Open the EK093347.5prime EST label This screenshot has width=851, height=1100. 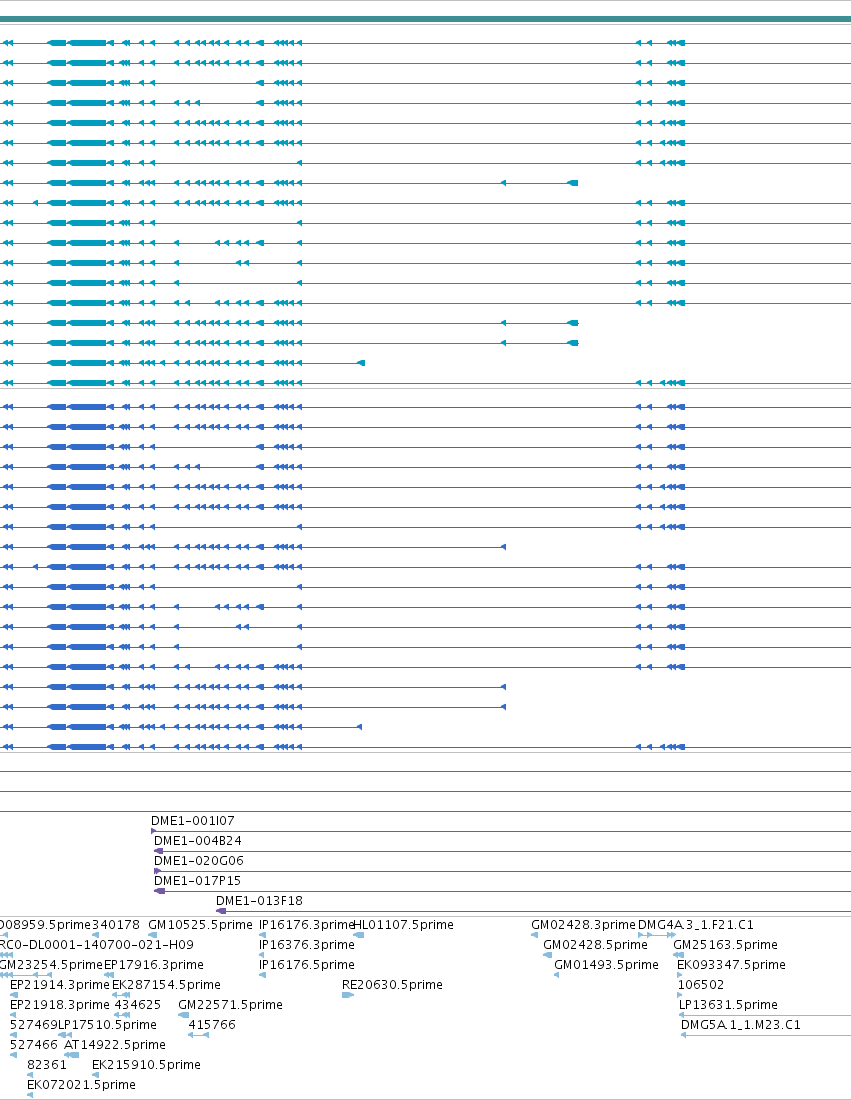(731, 965)
